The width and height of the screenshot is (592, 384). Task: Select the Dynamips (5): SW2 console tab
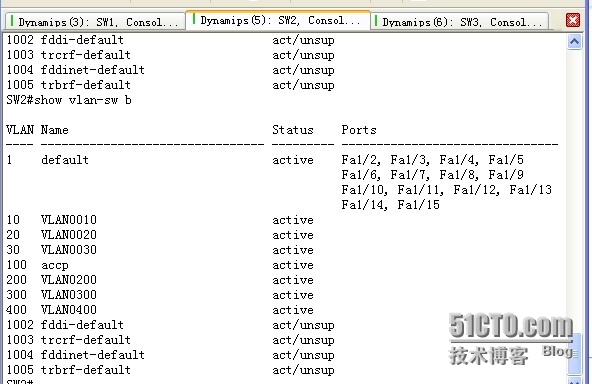pyautogui.click(x=278, y=20)
